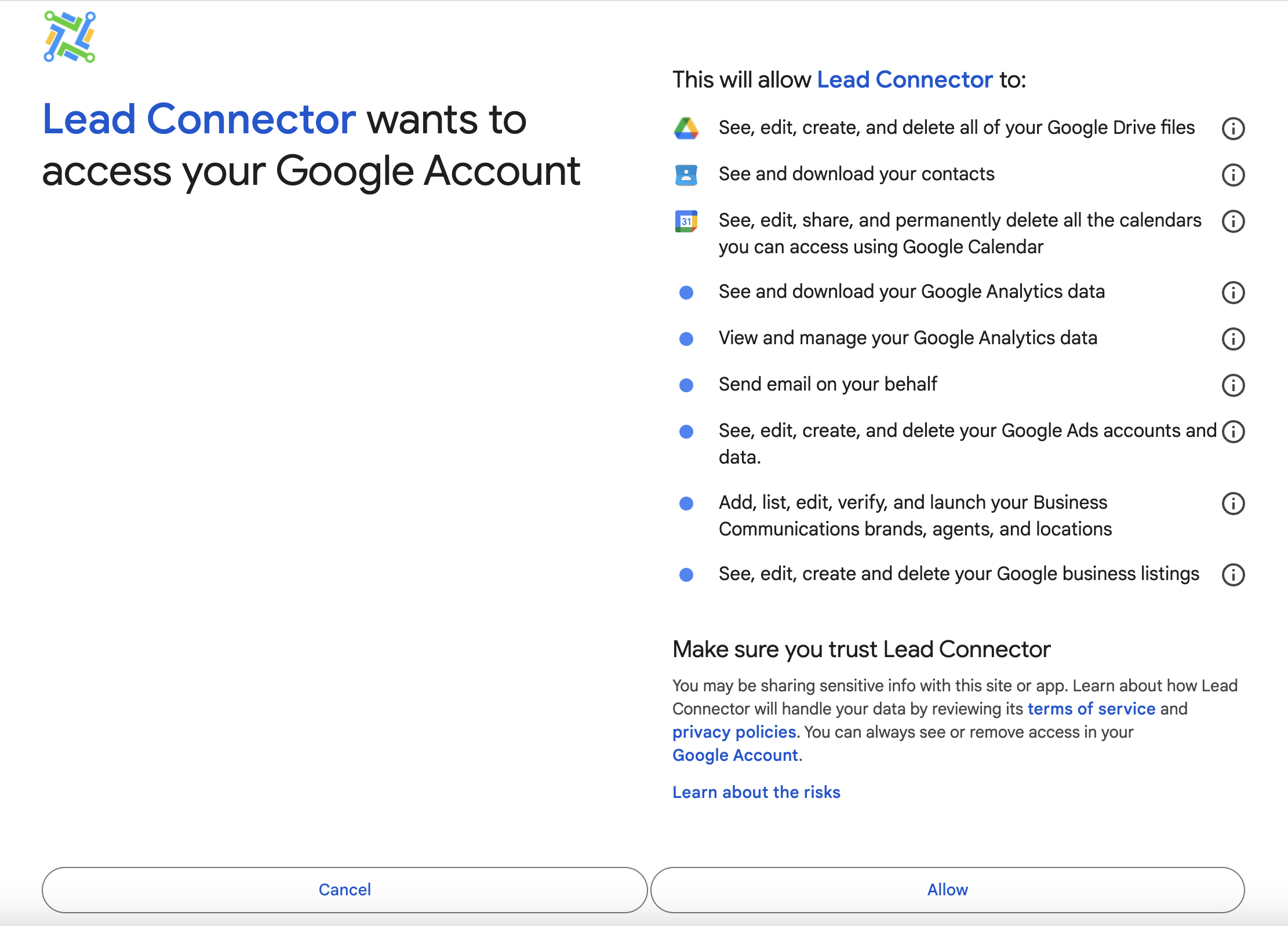Screen dimensions: 1288x926
Task: Open info for Google Calendar permission
Action: [1233, 221]
